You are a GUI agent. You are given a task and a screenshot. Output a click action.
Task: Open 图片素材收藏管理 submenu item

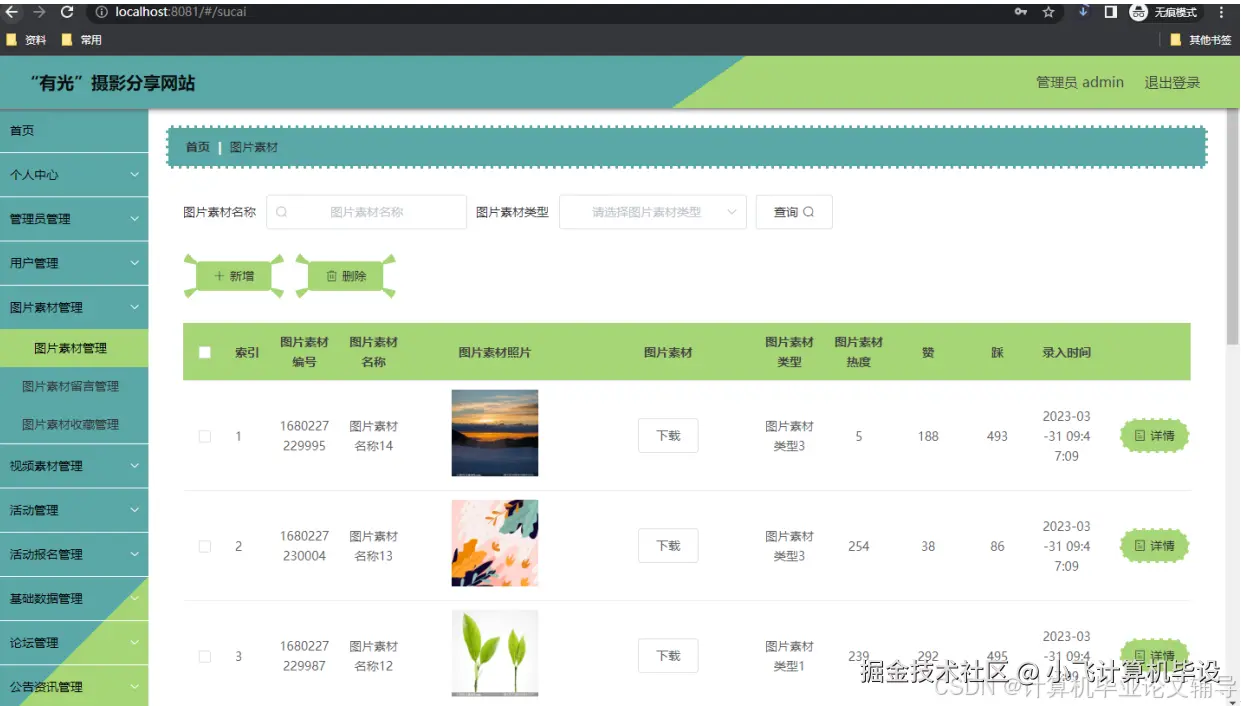coord(74,424)
